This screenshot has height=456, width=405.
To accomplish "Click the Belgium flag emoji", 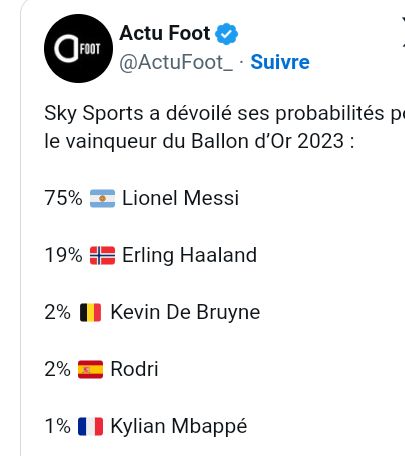I will click(91, 312).
